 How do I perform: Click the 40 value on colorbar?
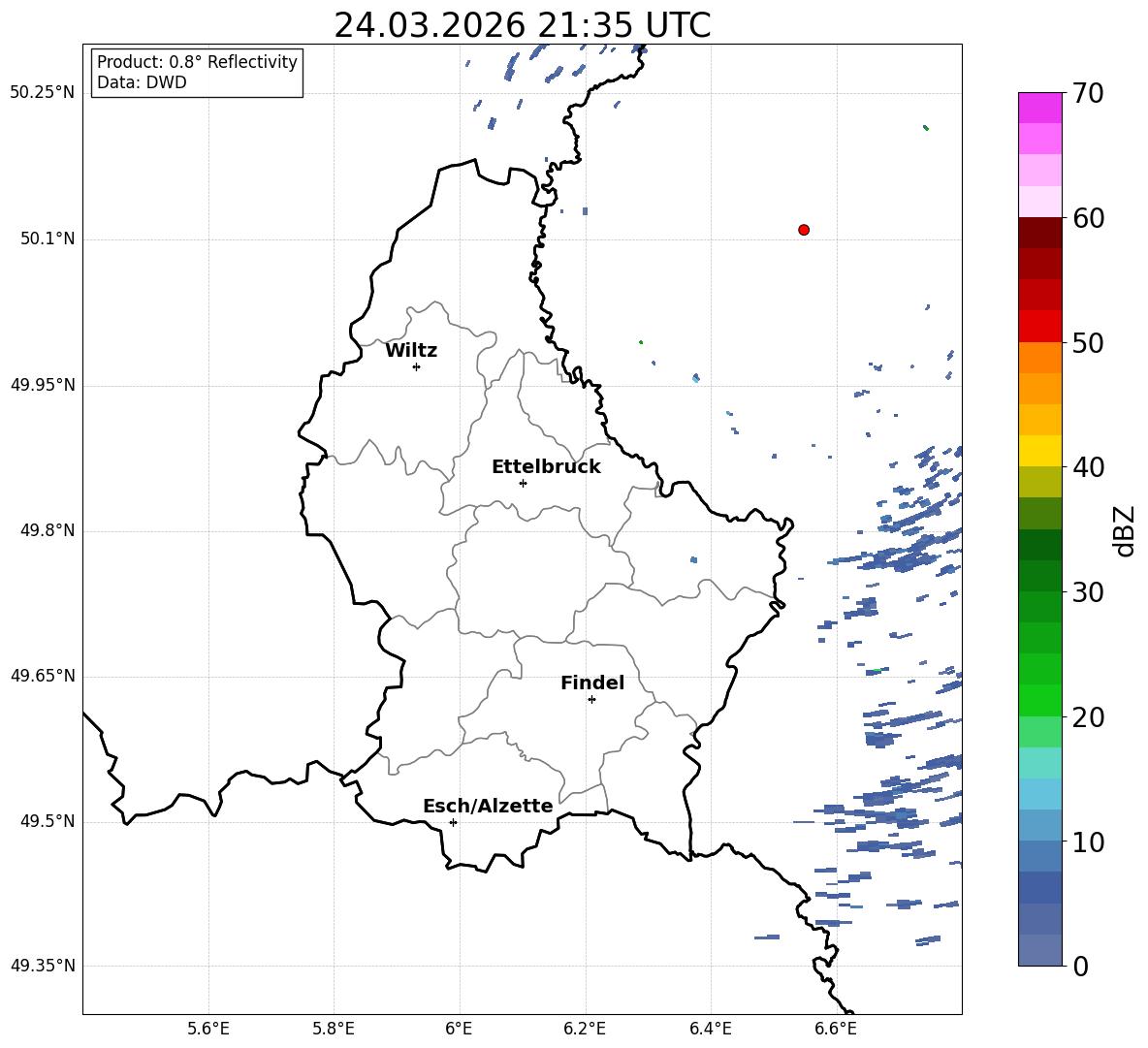[1088, 467]
